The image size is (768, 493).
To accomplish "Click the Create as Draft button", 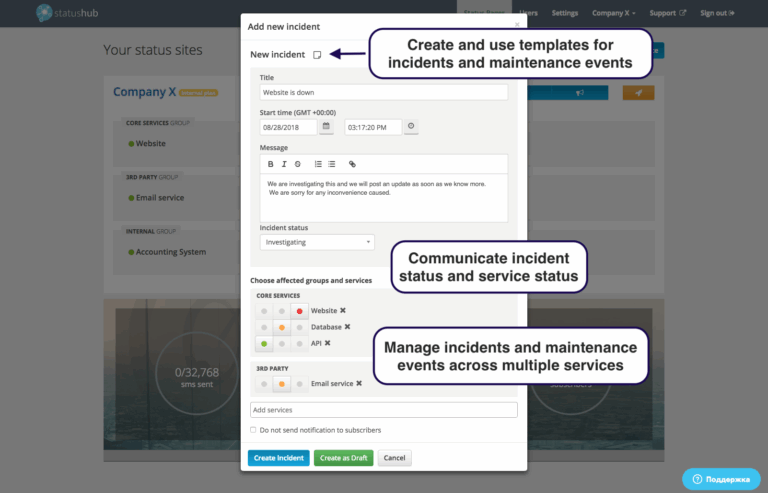I will [x=343, y=458].
